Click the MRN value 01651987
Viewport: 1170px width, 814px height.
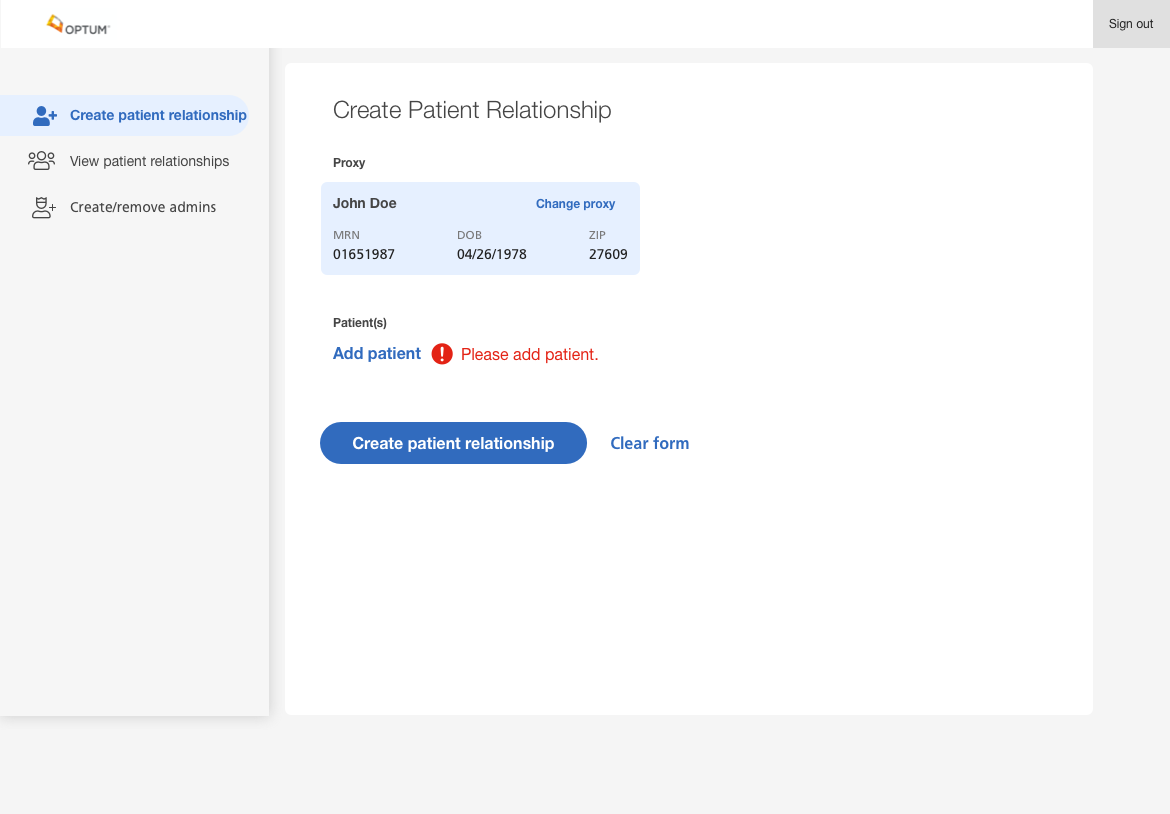click(364, 254)
